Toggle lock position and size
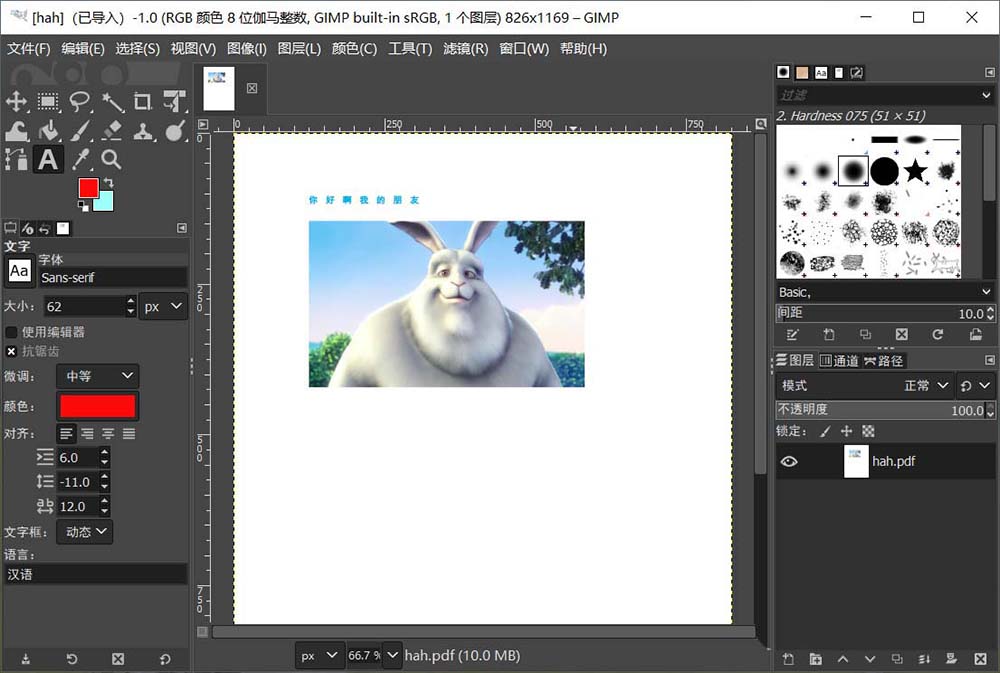Viewport: 1000px width, 673px height. 846,431
